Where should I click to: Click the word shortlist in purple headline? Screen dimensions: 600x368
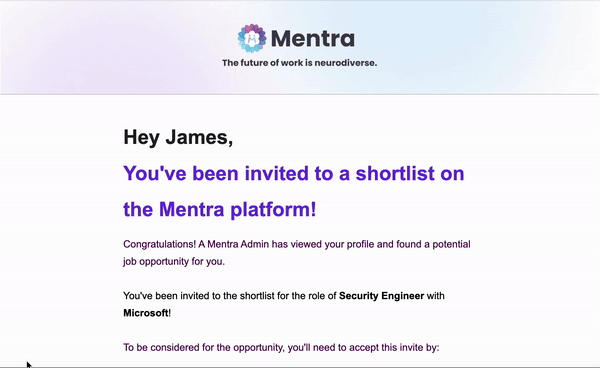point(396,173)
